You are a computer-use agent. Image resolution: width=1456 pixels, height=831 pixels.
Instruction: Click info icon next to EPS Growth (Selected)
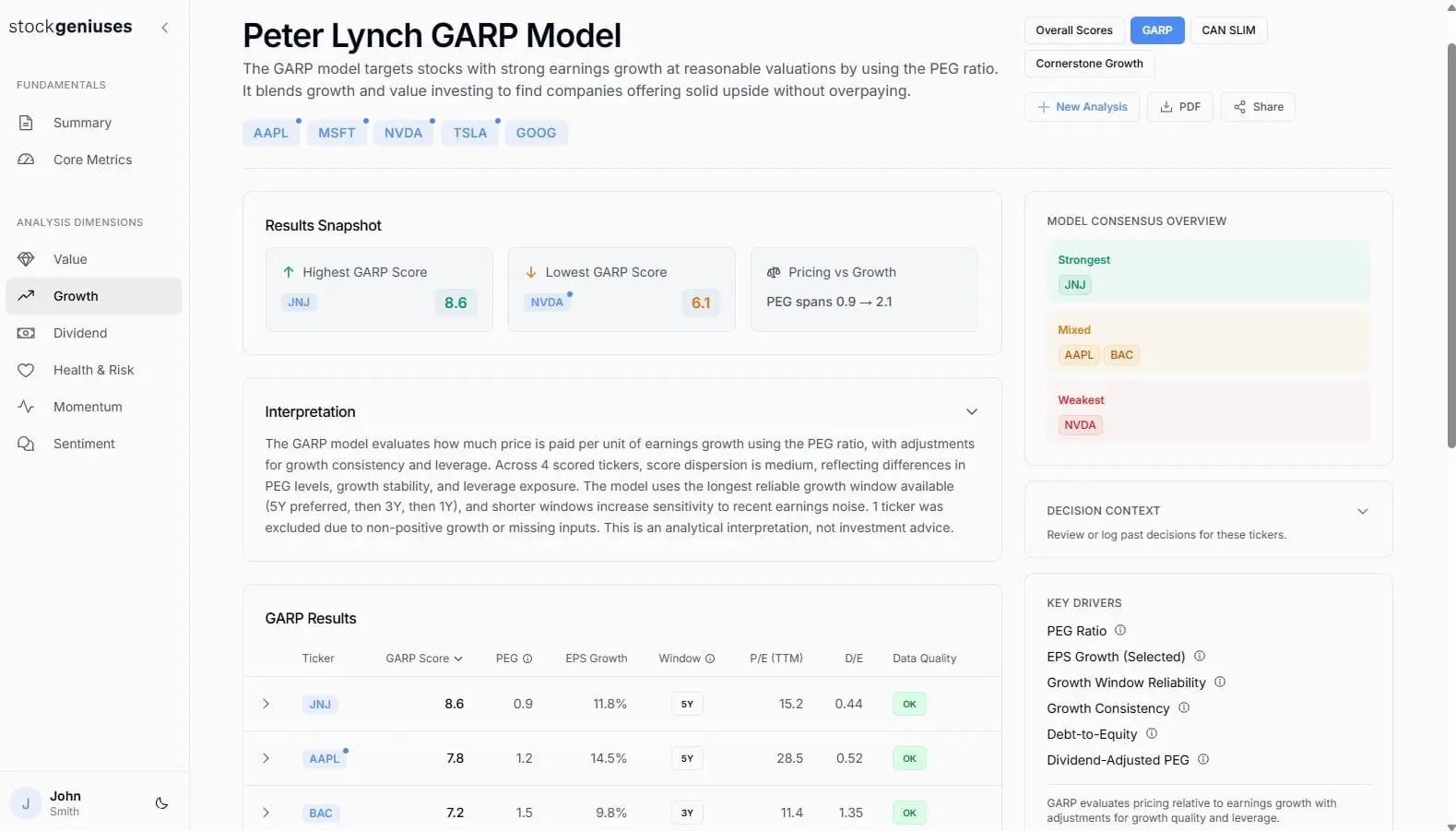[1200, 656]
